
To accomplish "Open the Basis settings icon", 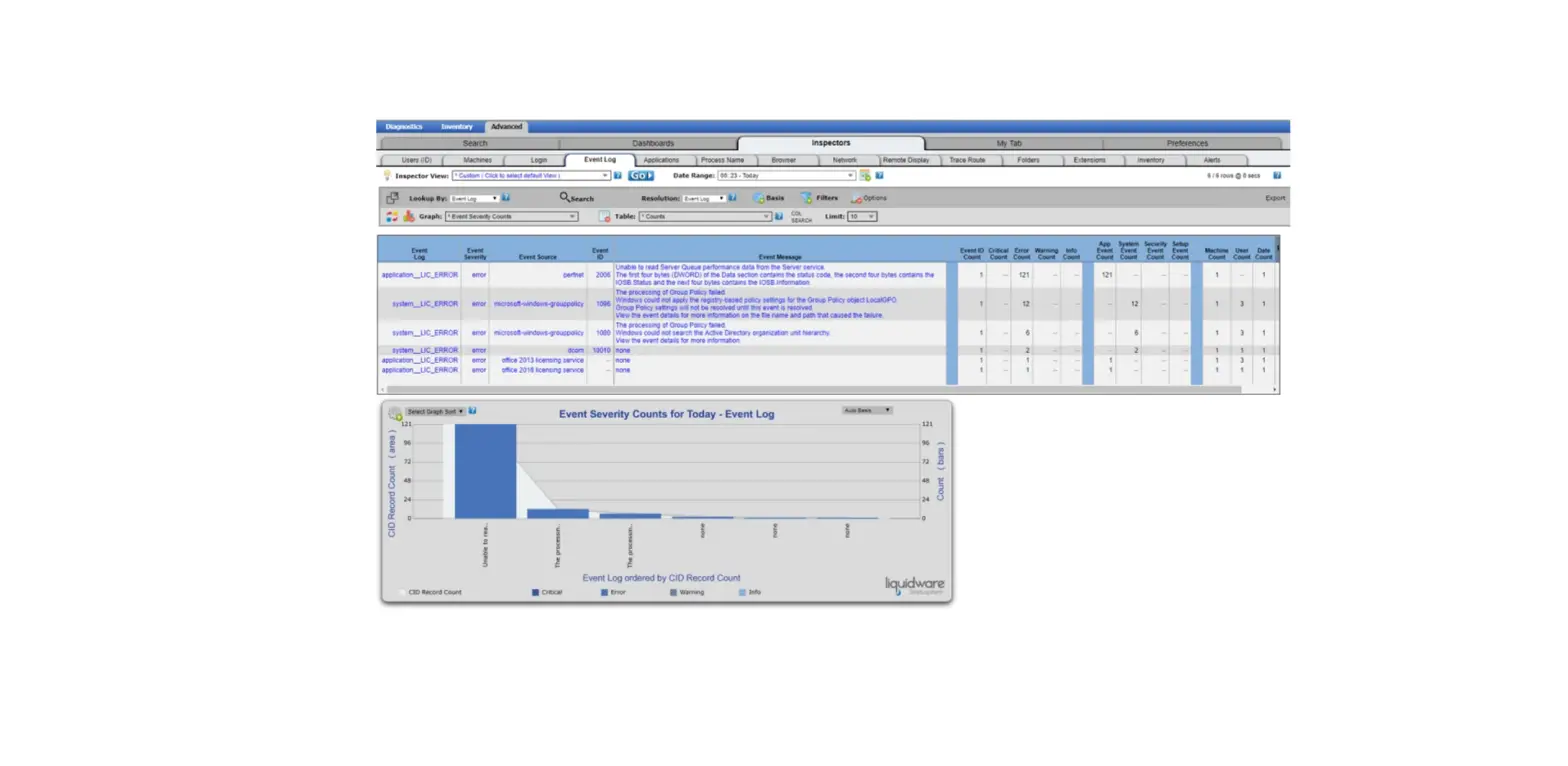I will tap(758, 198).
